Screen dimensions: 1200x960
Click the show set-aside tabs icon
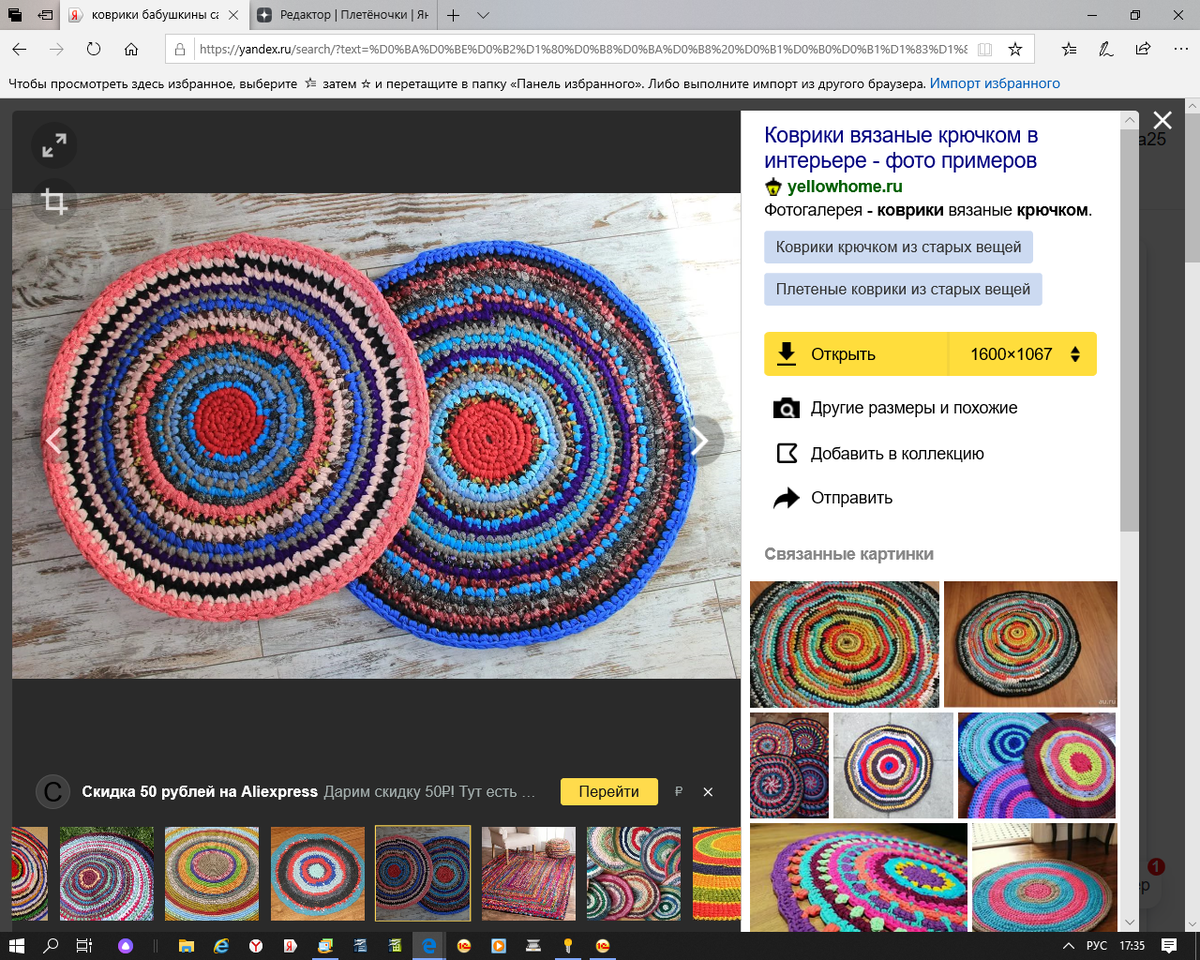(16, 16)
